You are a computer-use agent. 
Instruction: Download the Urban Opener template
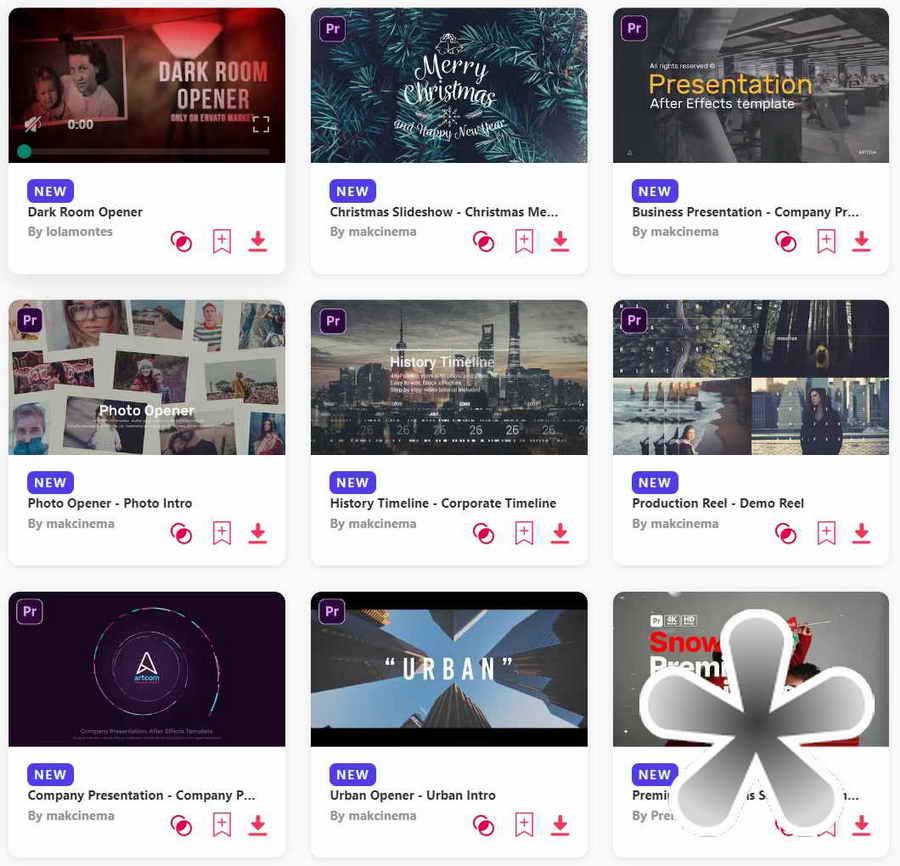coord(560,825)
